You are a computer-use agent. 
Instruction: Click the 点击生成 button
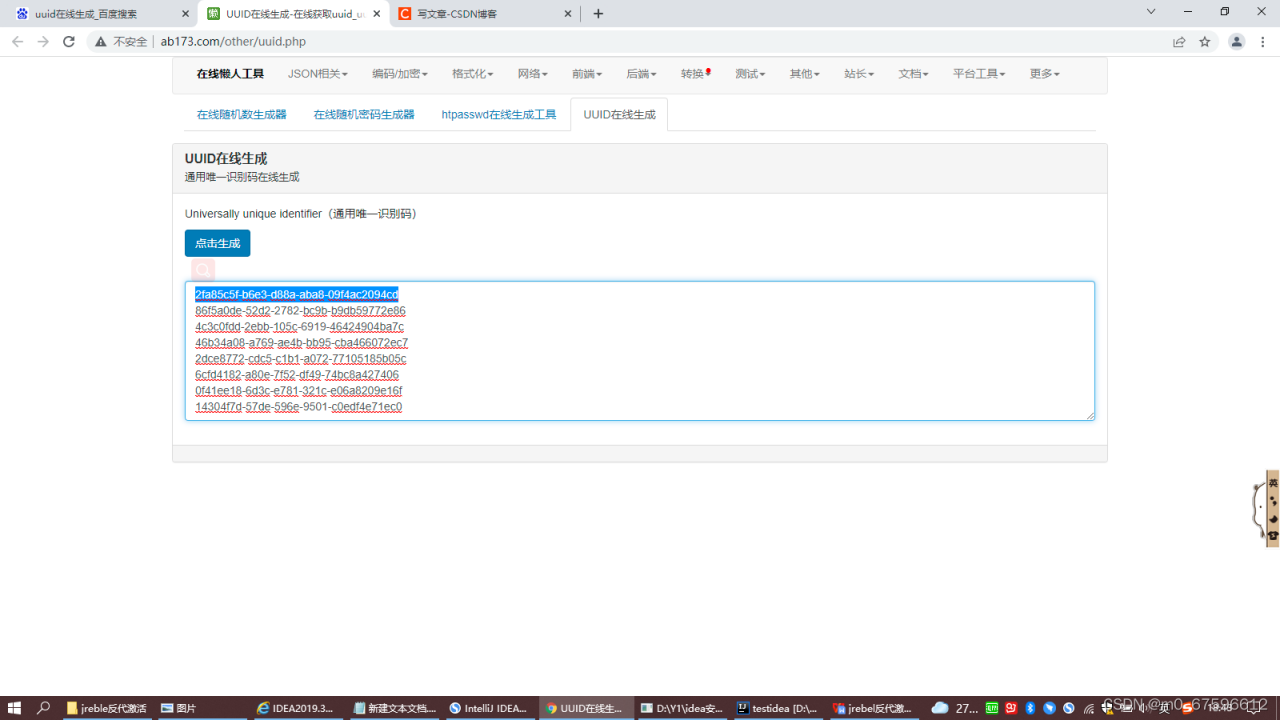pos(217,243)
